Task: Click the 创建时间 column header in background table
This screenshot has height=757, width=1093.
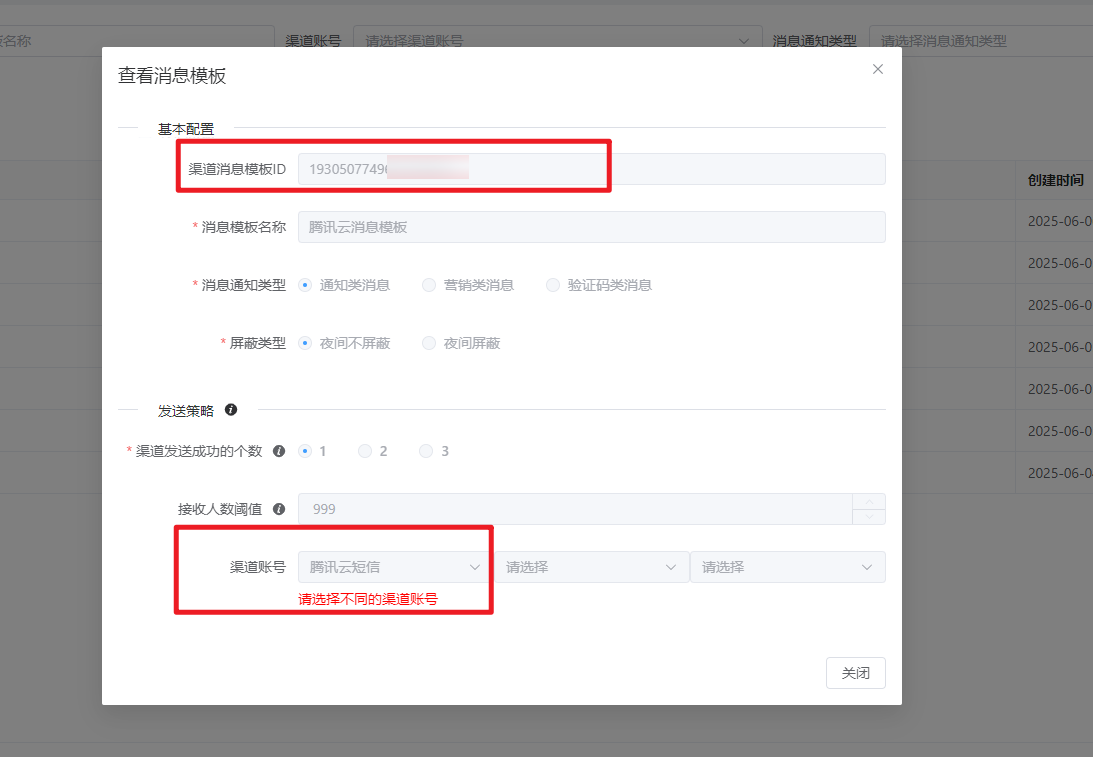Action: [x=1055, y=180]
